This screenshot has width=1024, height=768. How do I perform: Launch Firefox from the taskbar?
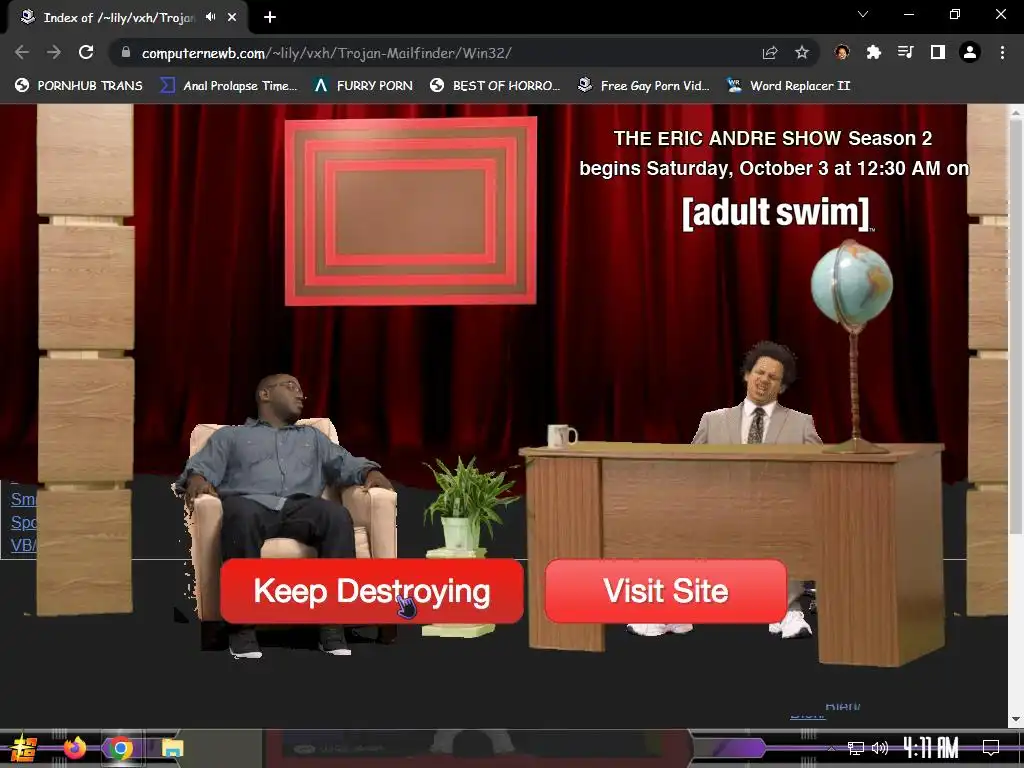(x=74, y=748)
